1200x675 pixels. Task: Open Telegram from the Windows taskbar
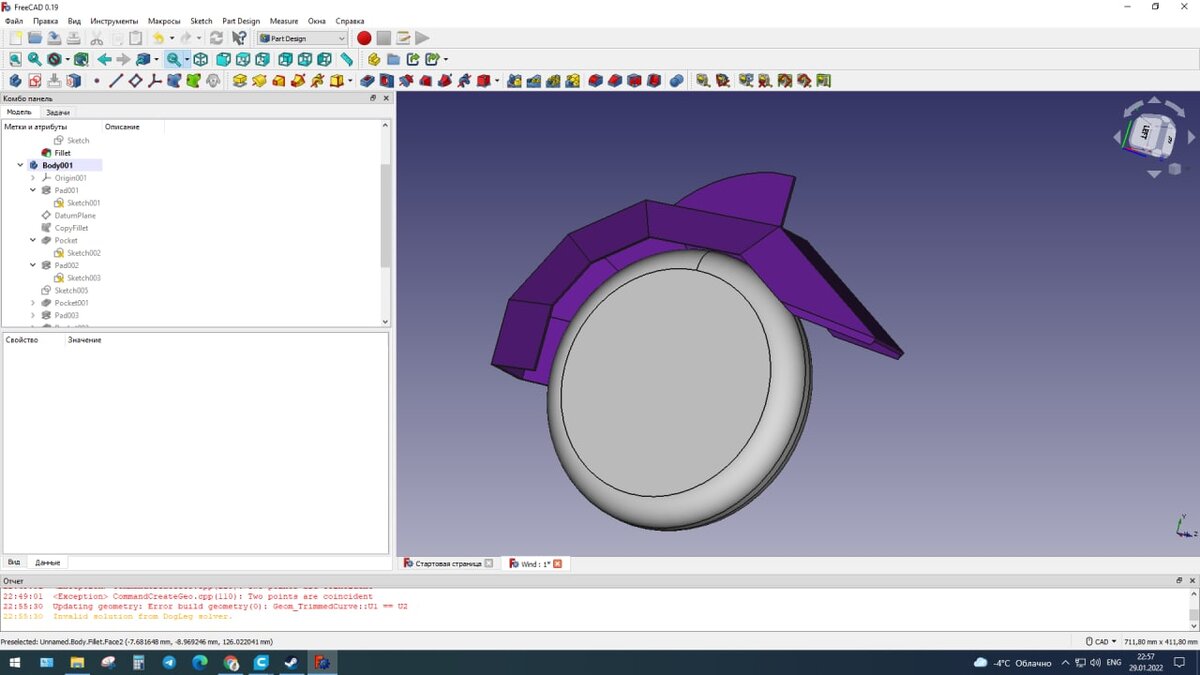[x=168, y=662]
